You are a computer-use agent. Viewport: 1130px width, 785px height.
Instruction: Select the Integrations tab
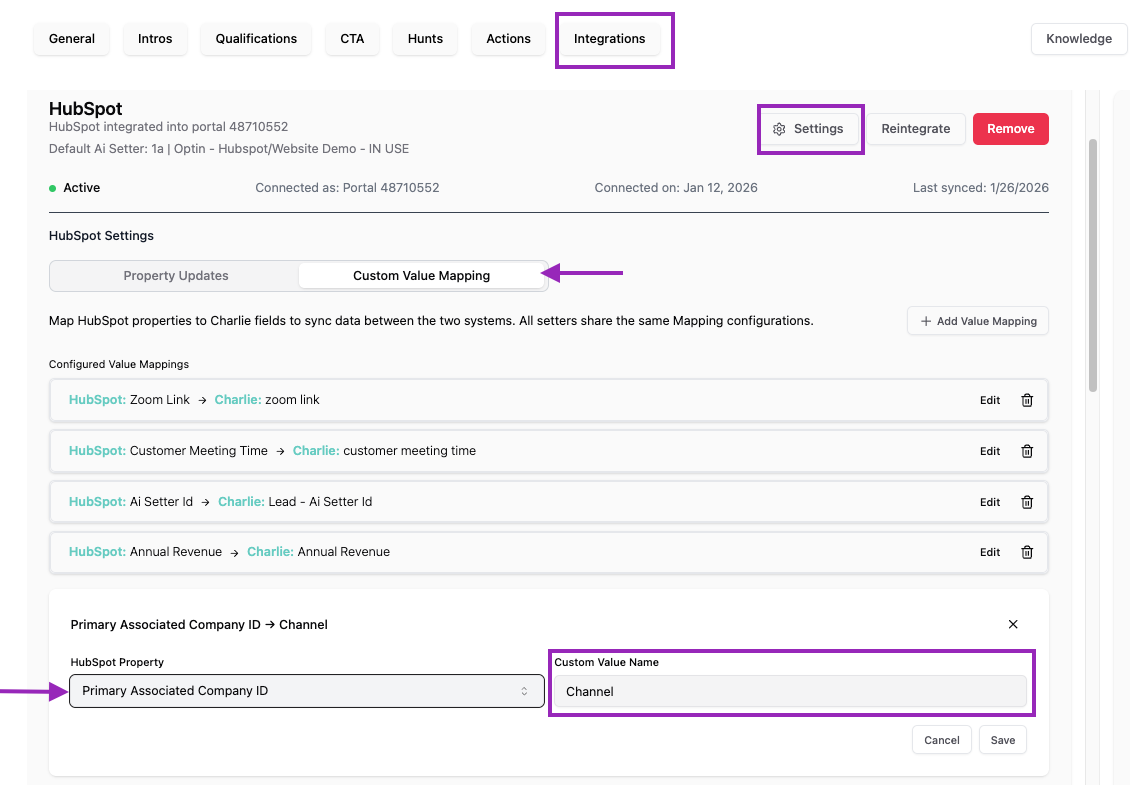pos(609,39)
